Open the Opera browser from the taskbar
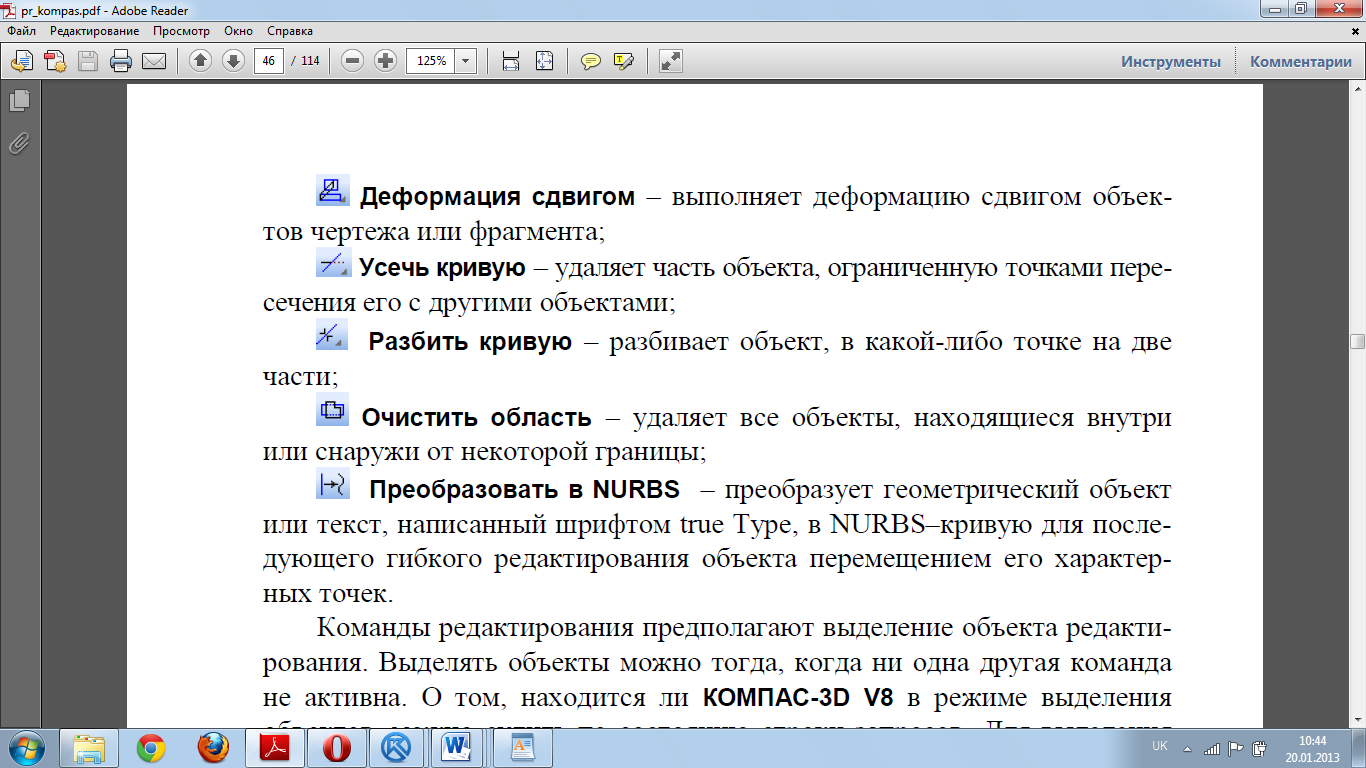The width and height of the screenshot is (1366, 768). tap(337, 747)
